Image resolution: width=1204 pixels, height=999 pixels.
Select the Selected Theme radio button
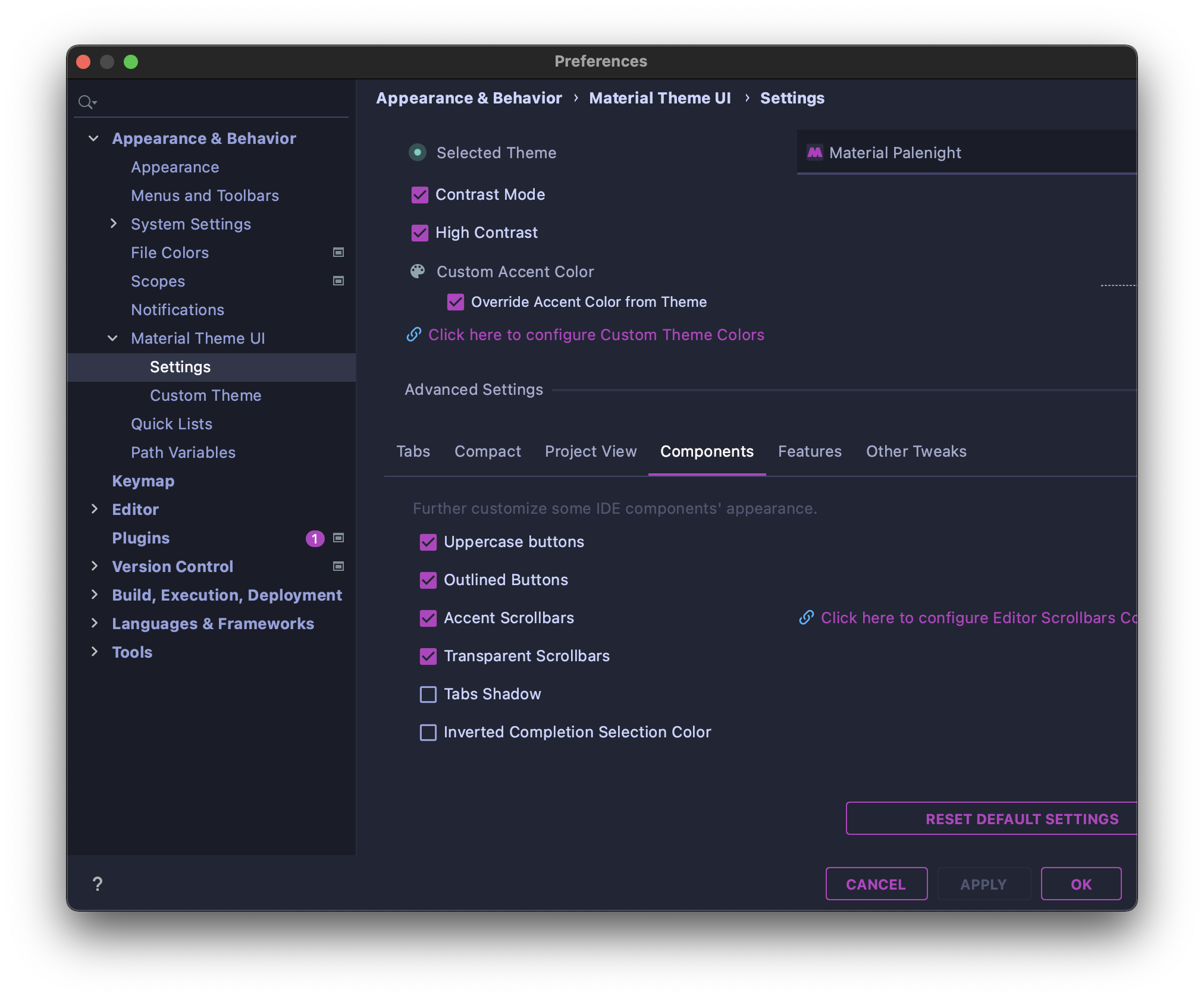pyautogui.click(x=417, y=153)
